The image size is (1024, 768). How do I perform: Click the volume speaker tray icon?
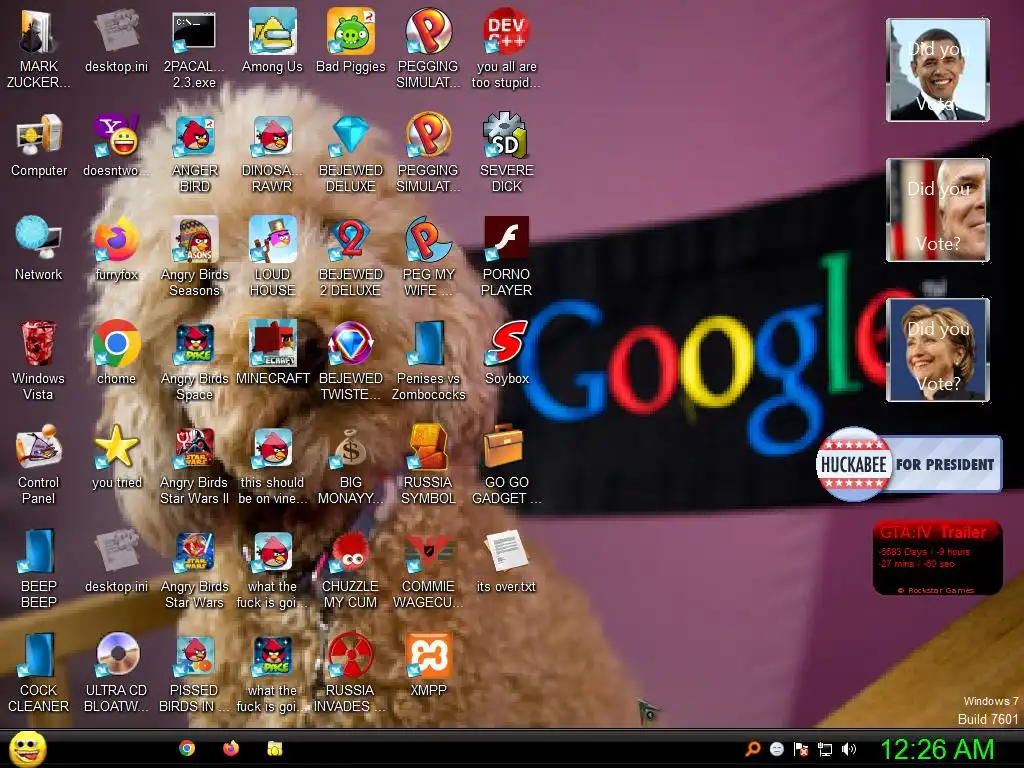pos(848,749)
